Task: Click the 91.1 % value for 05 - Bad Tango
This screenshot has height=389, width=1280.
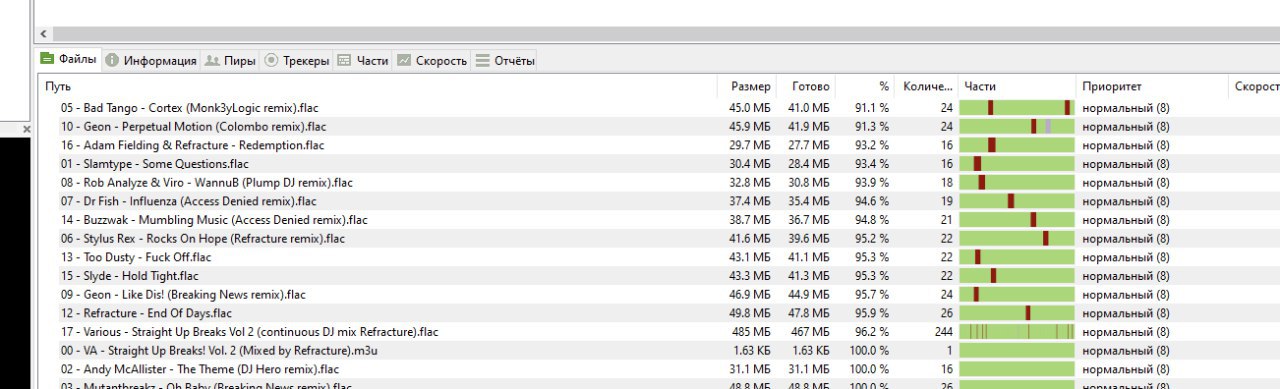Action: point(871,107)
